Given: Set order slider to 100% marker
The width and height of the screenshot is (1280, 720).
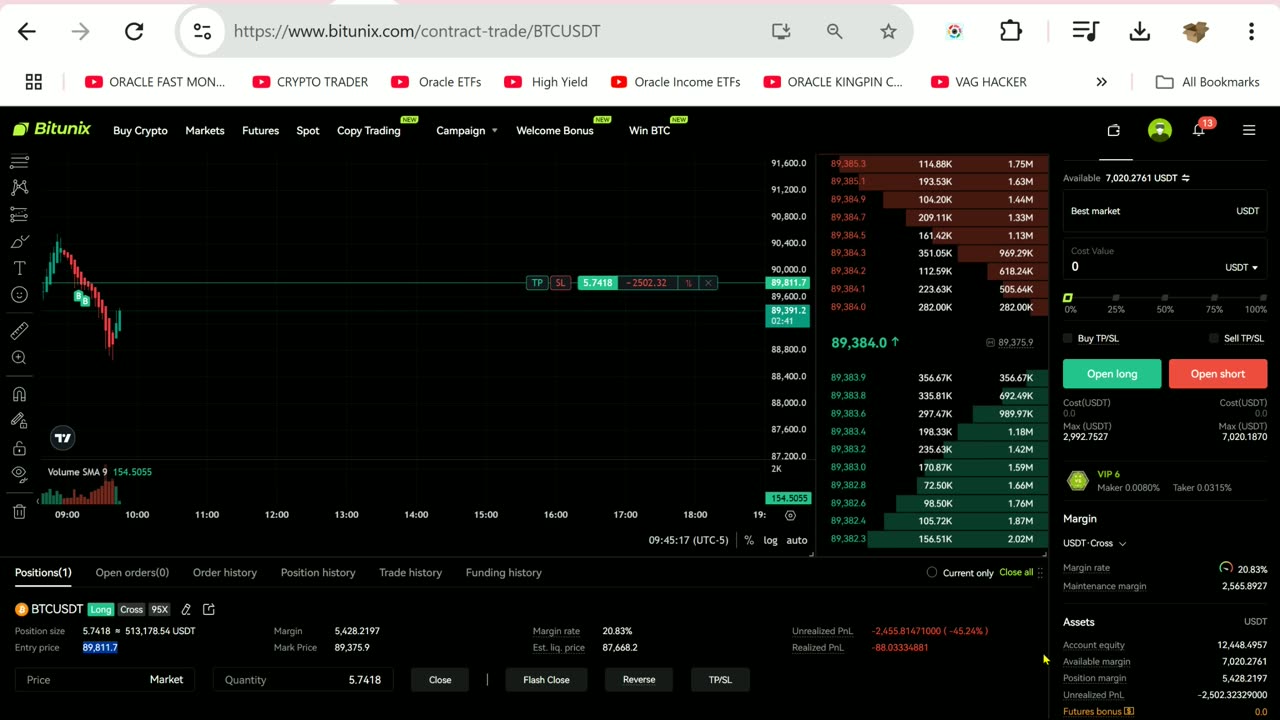Looking at the screenshot, I should pyautogui.click(x=1262, y=298).
